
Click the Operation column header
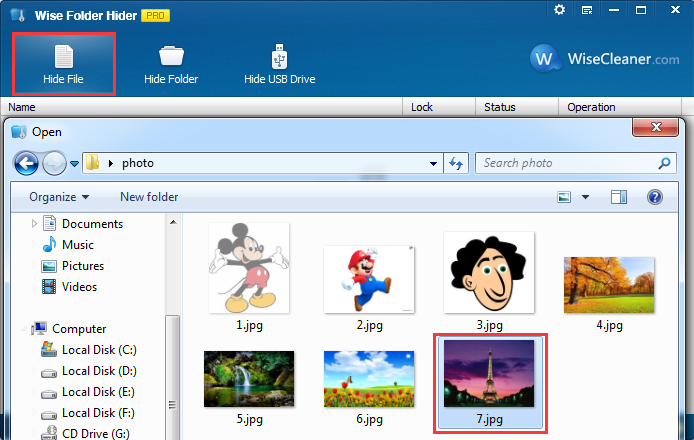coord(620,107)
